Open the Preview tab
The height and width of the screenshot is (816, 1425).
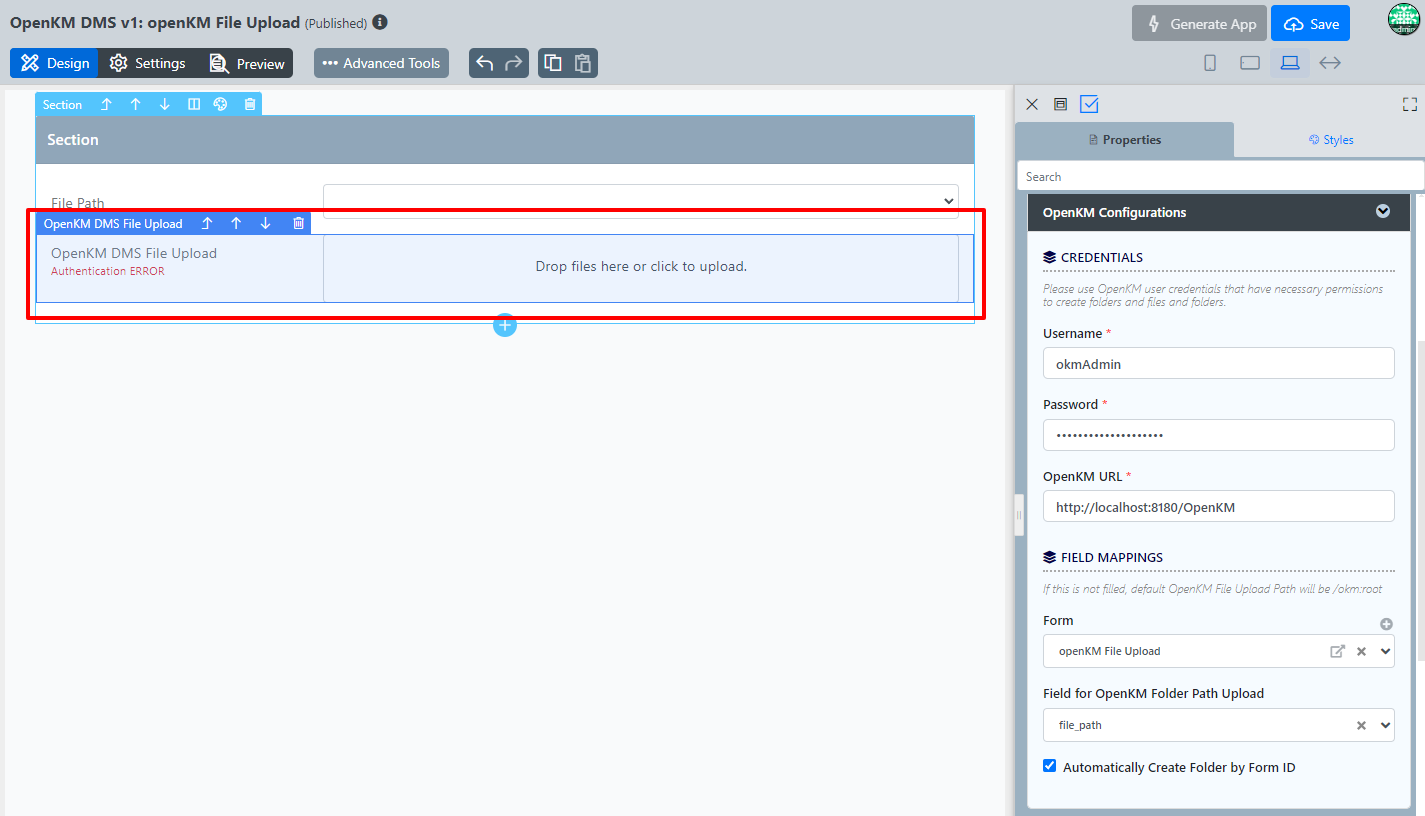pos(246,63)
